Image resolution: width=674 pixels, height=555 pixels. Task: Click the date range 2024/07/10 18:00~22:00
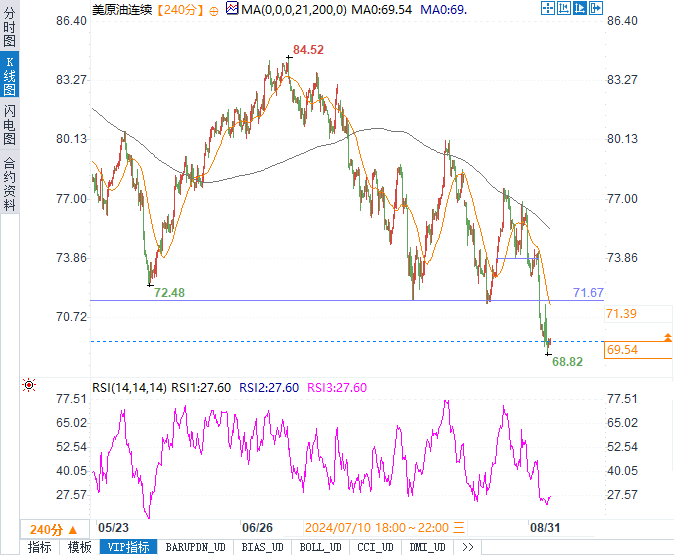(x=377, y=528)
